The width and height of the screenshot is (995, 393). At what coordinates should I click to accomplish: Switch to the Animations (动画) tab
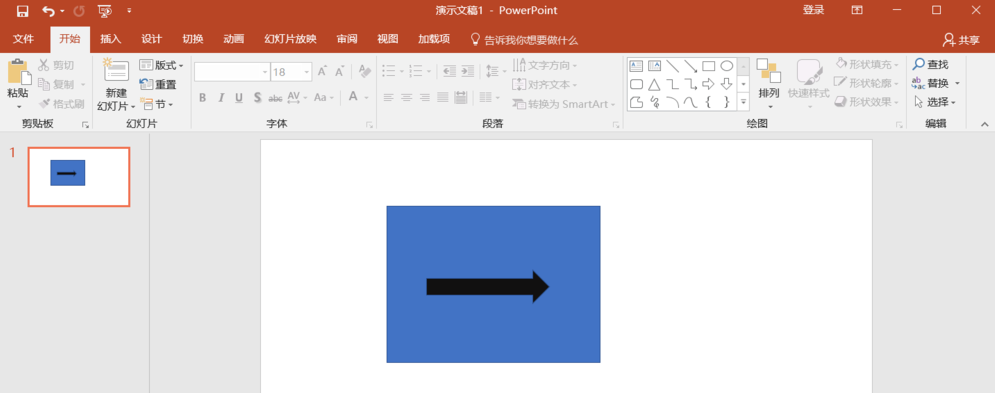[234, 39]
